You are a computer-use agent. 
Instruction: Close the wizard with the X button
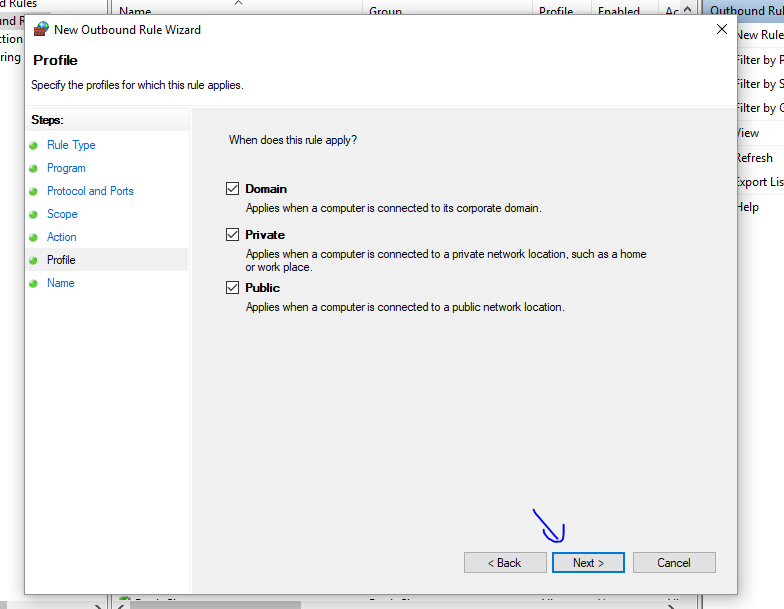(722, 29)
